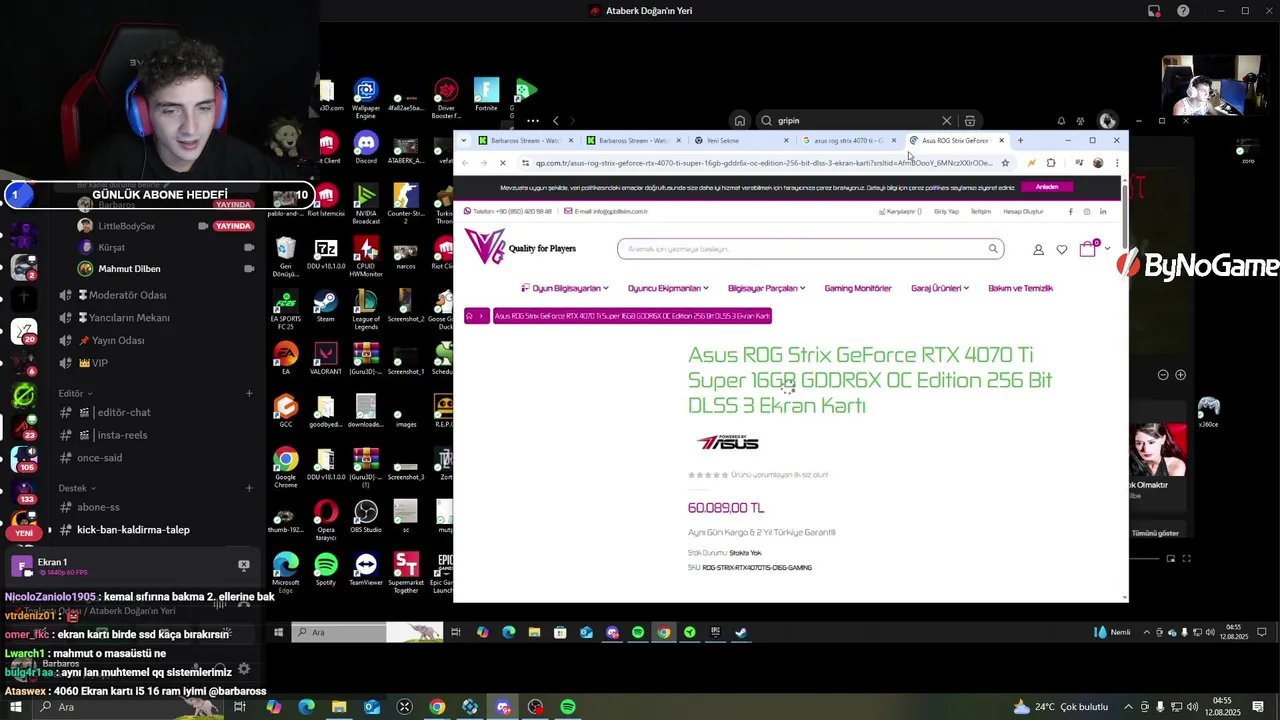1280x720 pixels.
Task: Expand Garaj Ürünleri menu
Action: pyautogui.click(x=940, y=288)
